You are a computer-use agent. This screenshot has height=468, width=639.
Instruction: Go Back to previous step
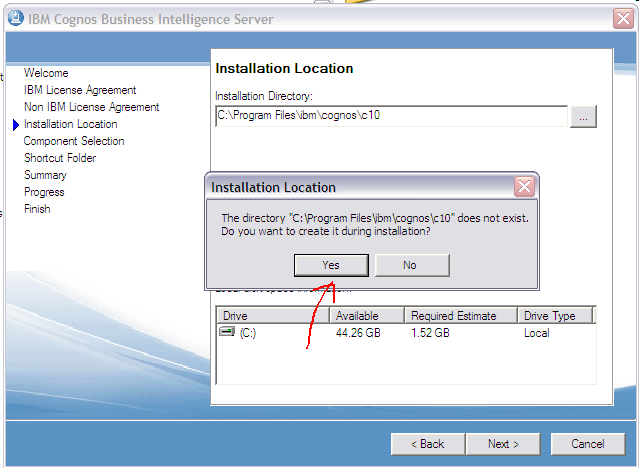(428, 444)
